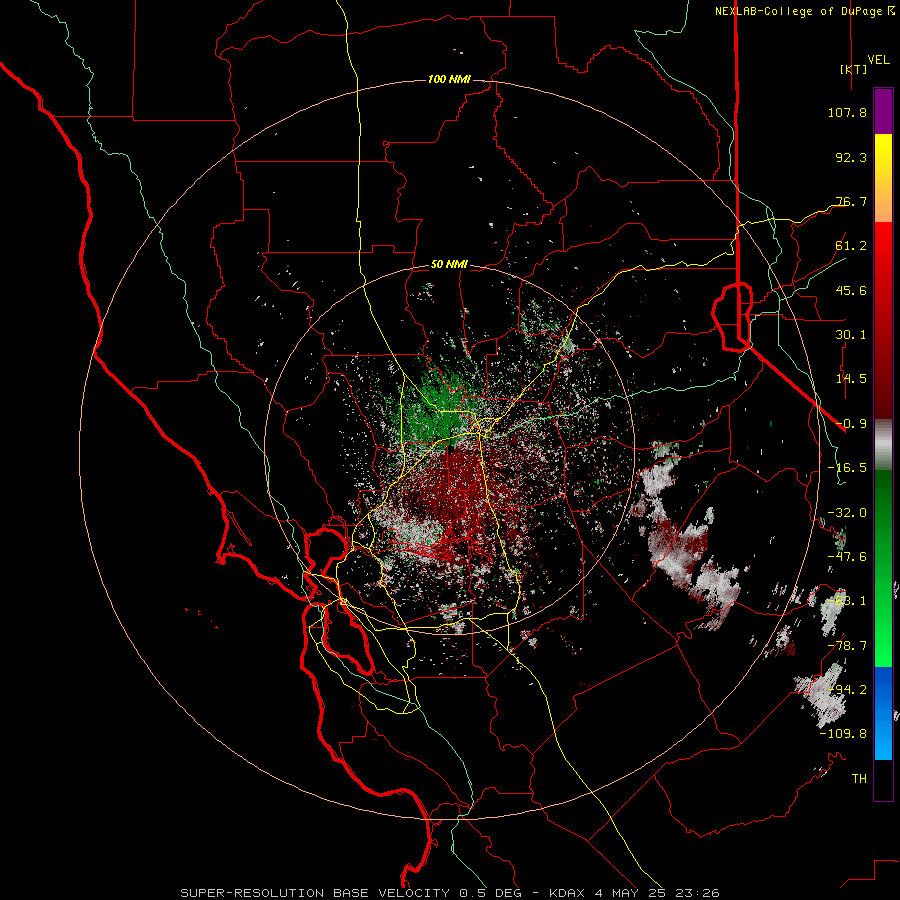Click the blue segment of color bar
The image size is (900, 900).
click(x=883, y=713)
